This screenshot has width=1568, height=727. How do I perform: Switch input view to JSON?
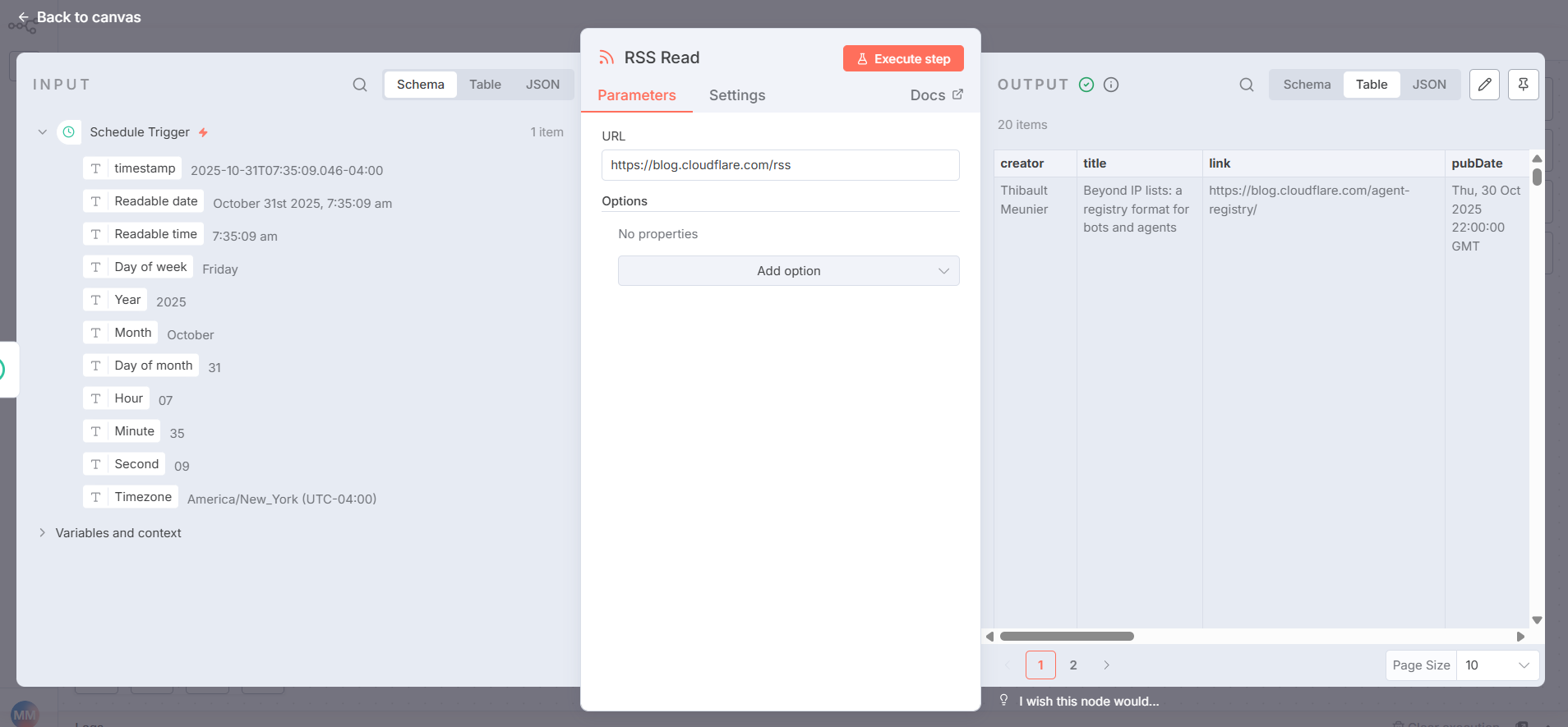pos(542,85)
